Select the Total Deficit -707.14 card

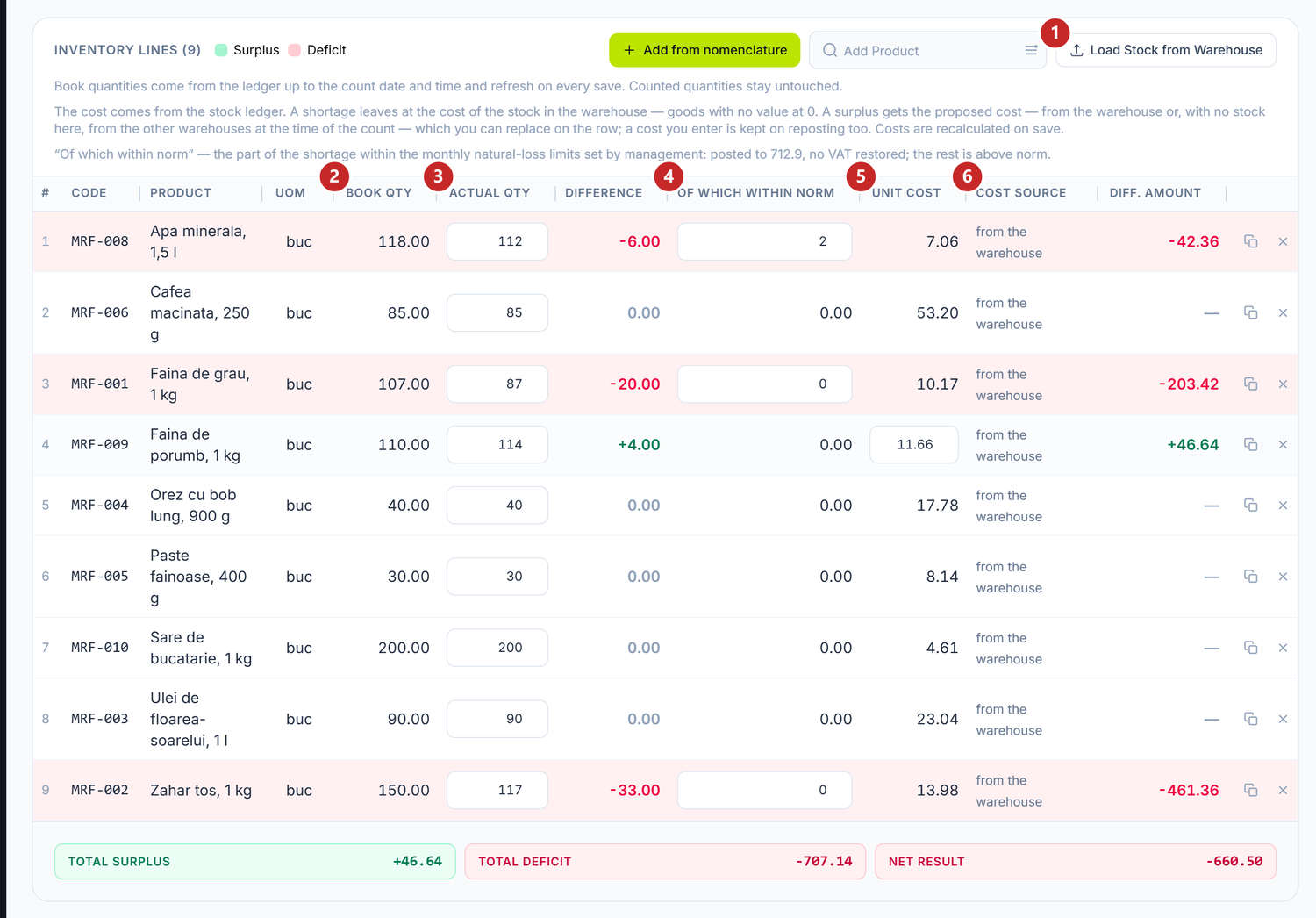point(665,861)
